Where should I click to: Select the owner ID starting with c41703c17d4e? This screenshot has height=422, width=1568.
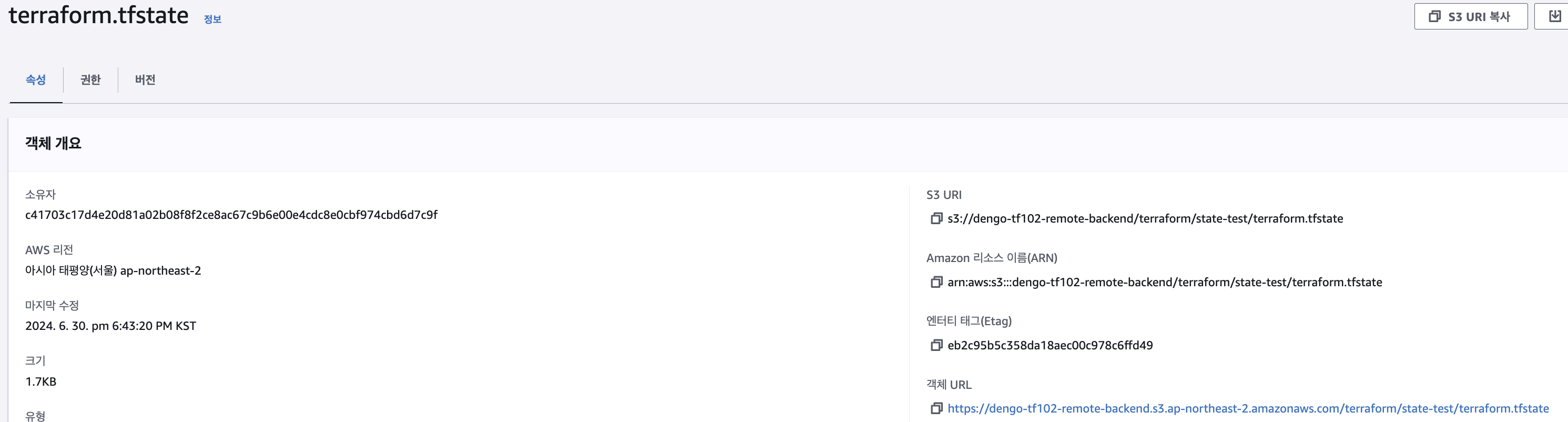click(x=231, y=215)
